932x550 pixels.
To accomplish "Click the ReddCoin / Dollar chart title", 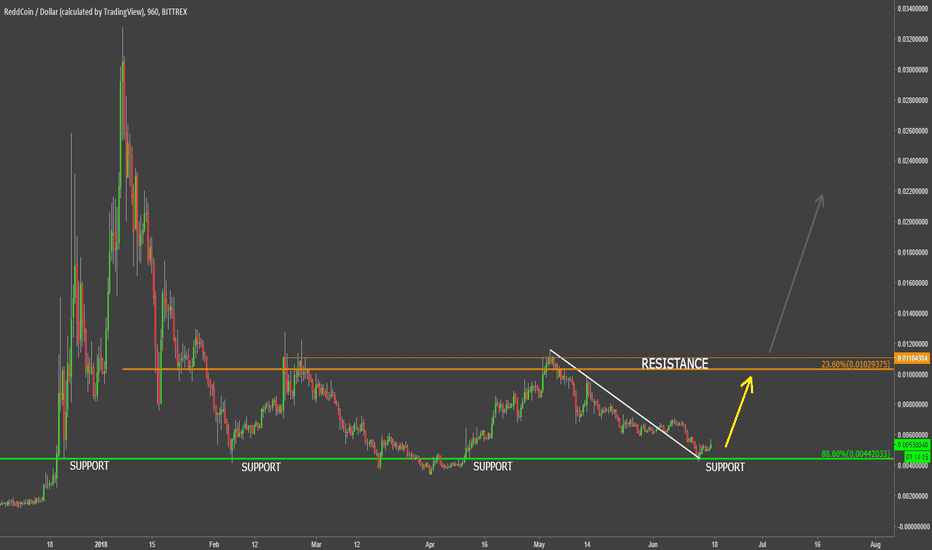I will [95, 12].
